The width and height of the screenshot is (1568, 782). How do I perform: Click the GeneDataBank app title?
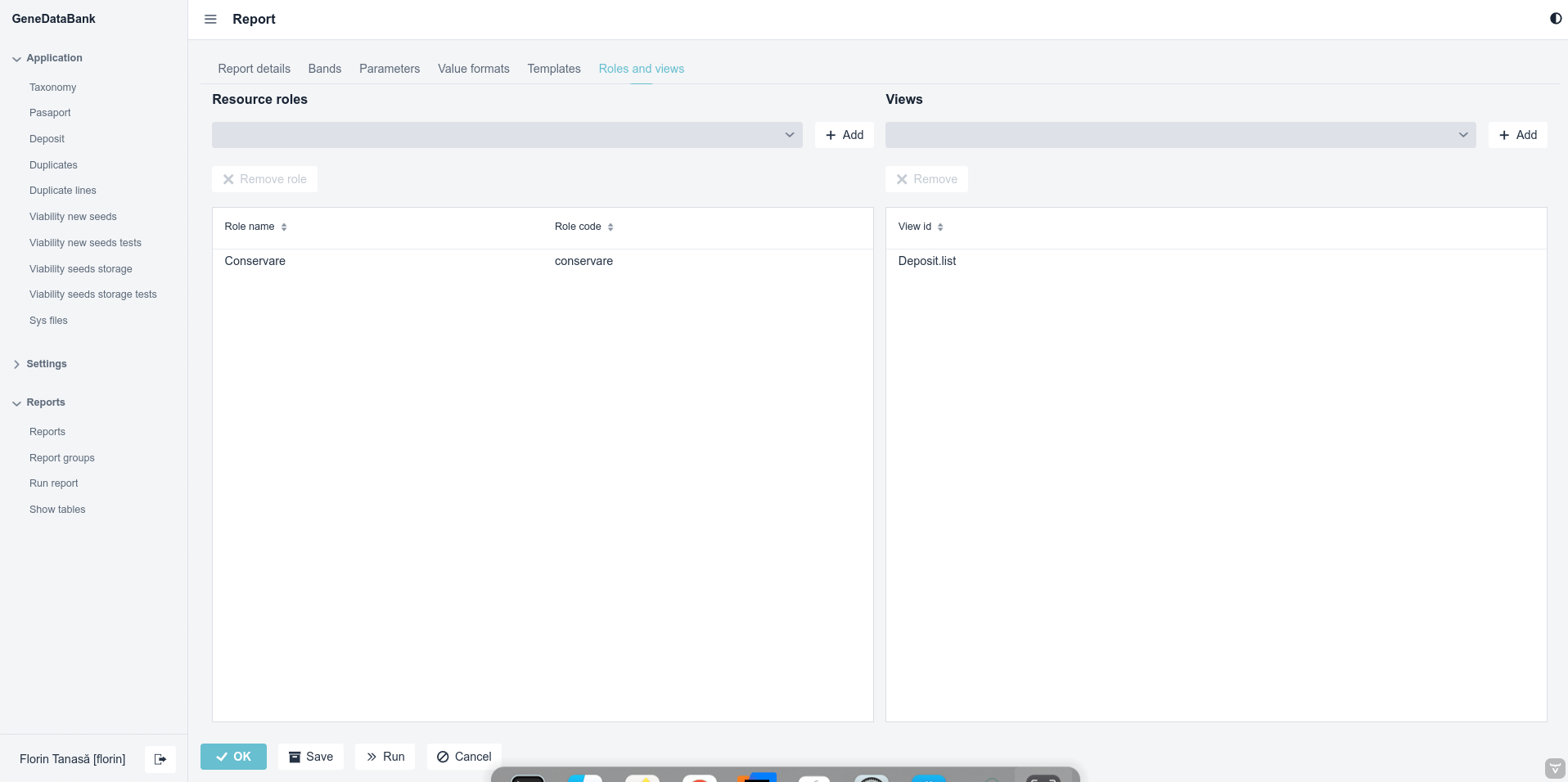tap(54, 19)
